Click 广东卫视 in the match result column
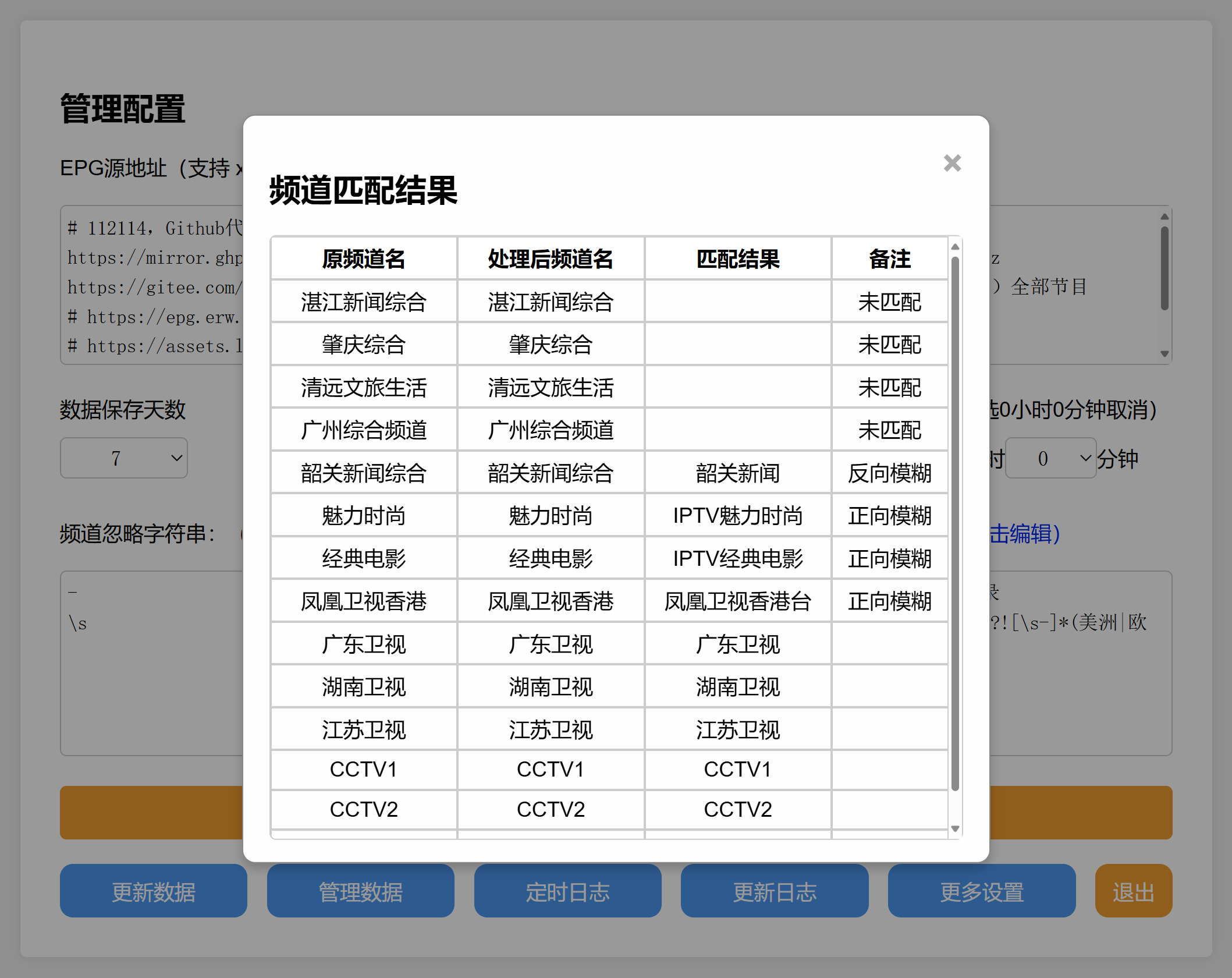Viewport: 1232px width, 978px height. coord(737,644)
